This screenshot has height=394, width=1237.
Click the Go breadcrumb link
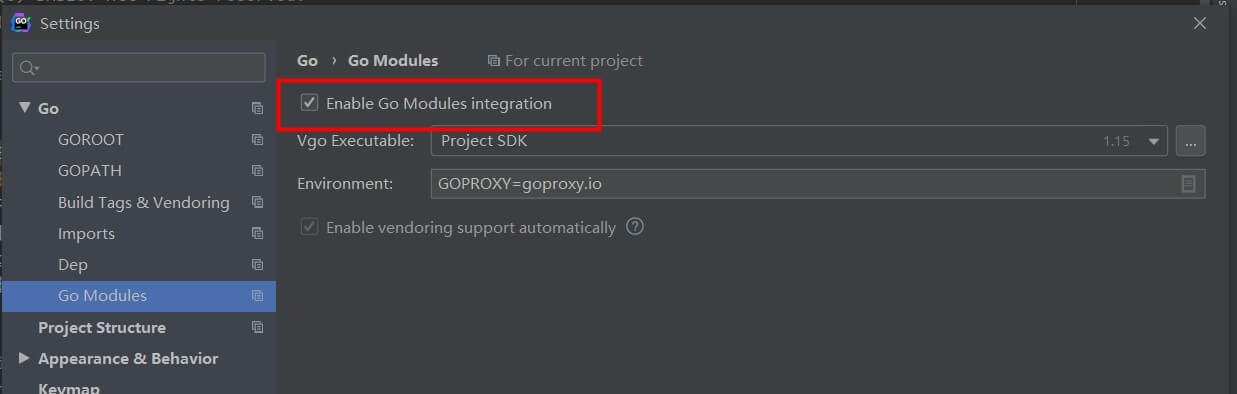click(307, 61)
